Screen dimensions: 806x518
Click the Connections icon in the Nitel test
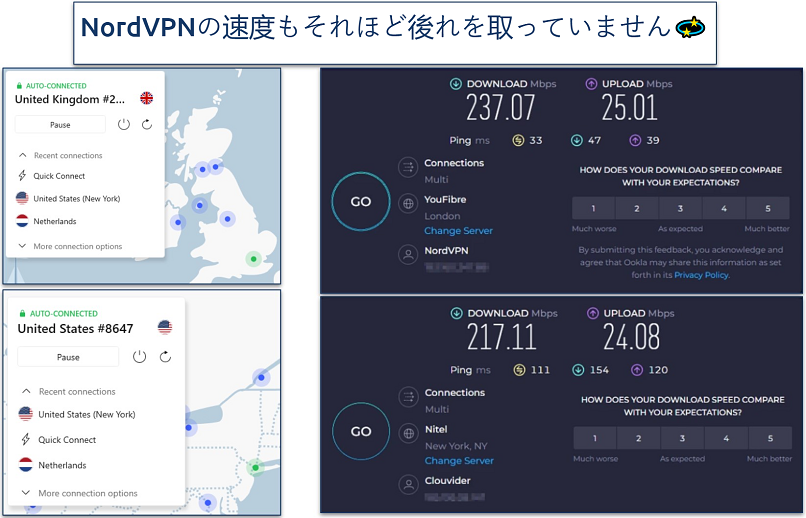point(409,397)
